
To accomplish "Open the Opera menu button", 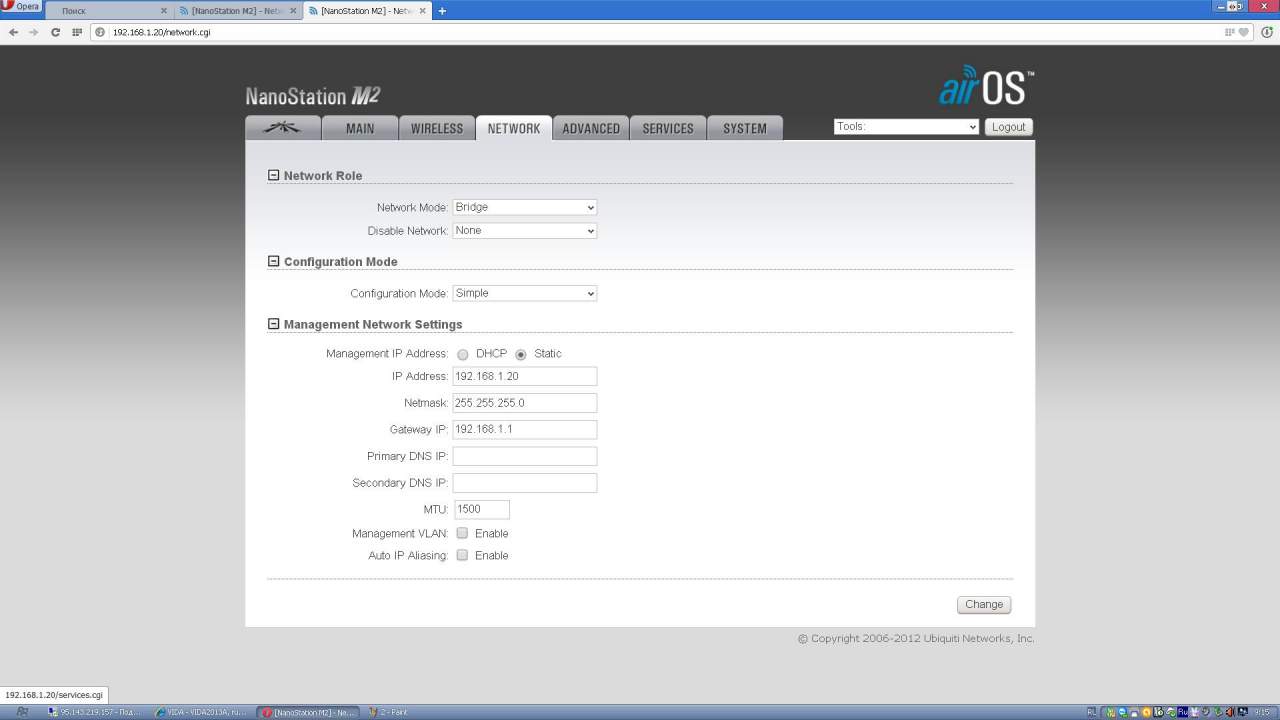I will tap(21, 6).
